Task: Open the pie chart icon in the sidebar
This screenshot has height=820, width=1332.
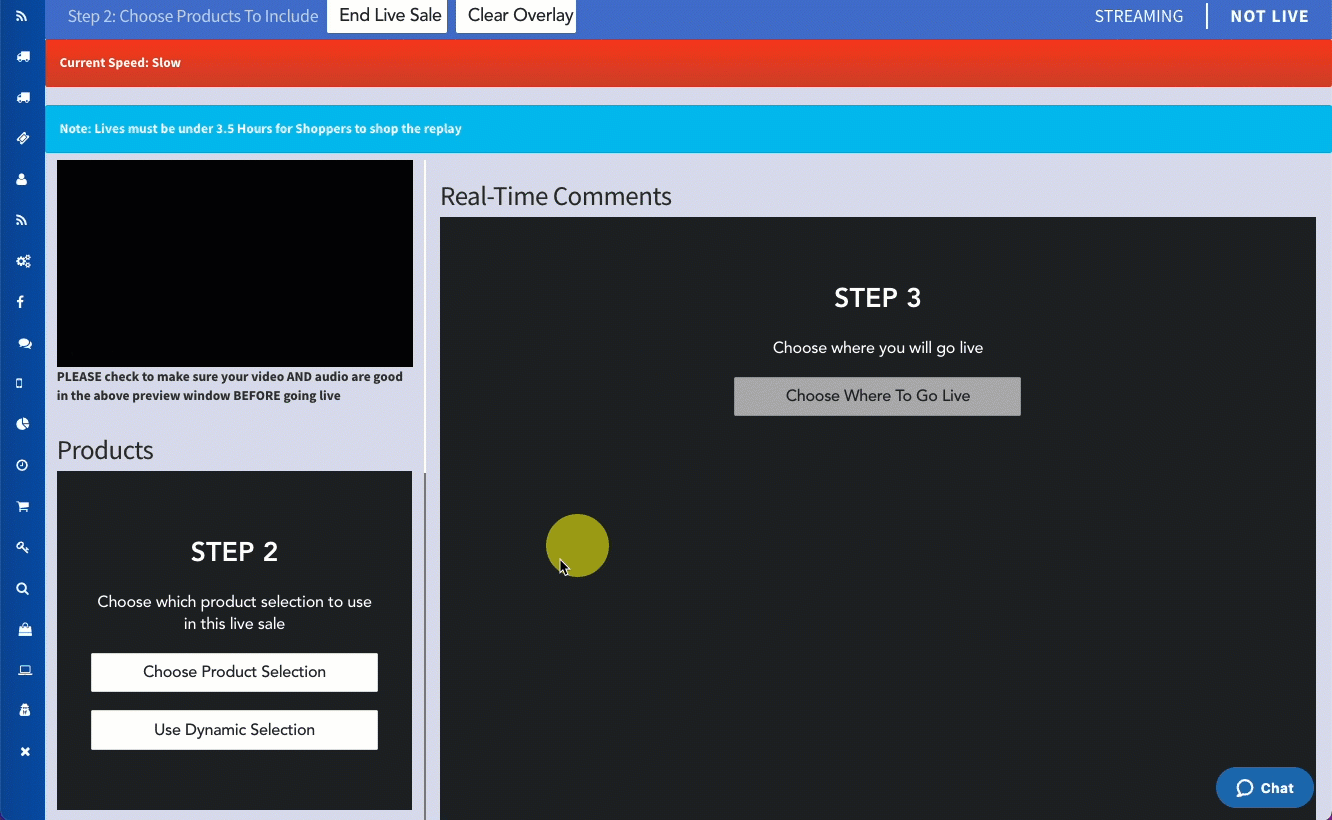Action: [23, 424]
